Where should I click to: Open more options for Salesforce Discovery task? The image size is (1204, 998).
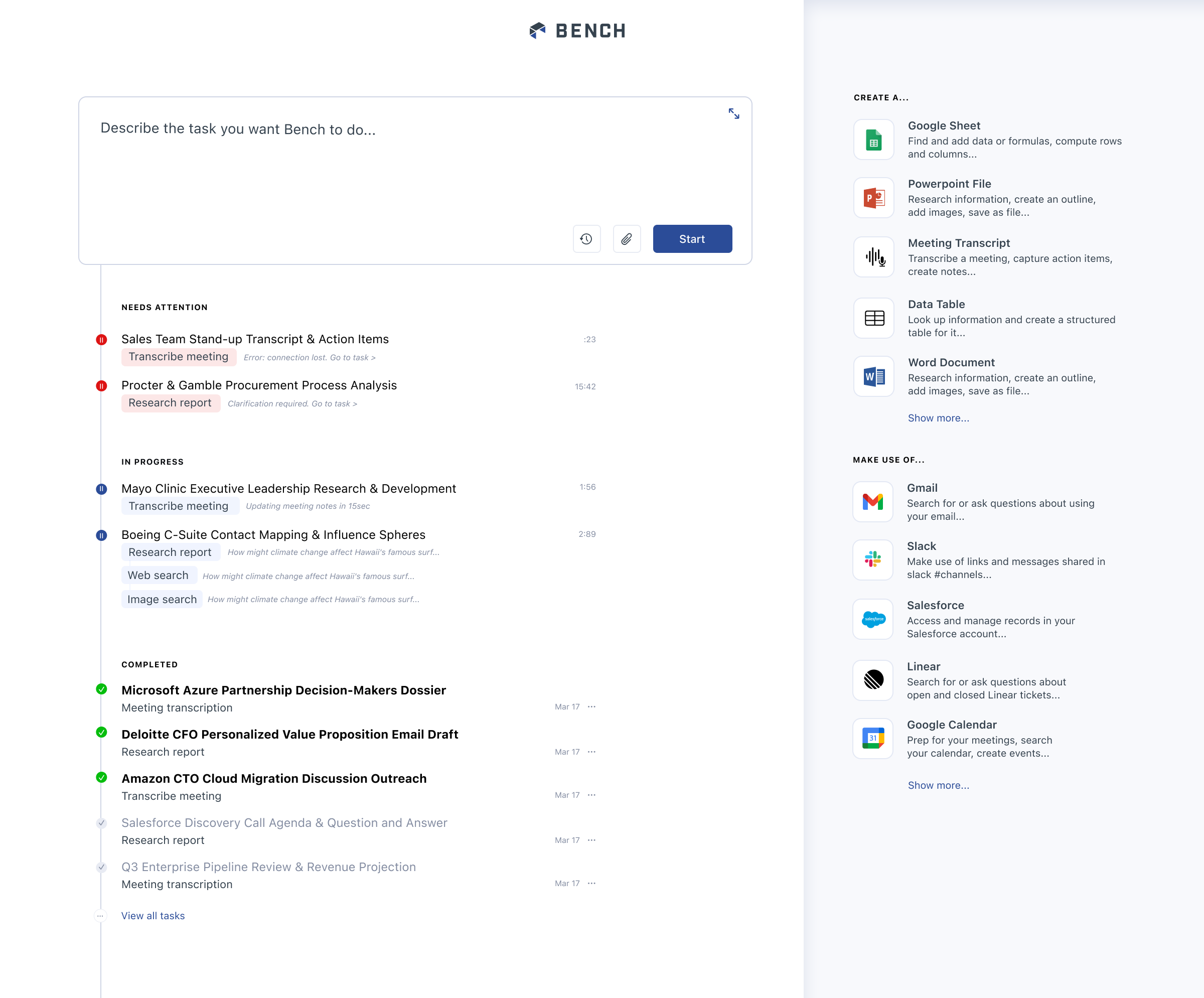[591, 840]
